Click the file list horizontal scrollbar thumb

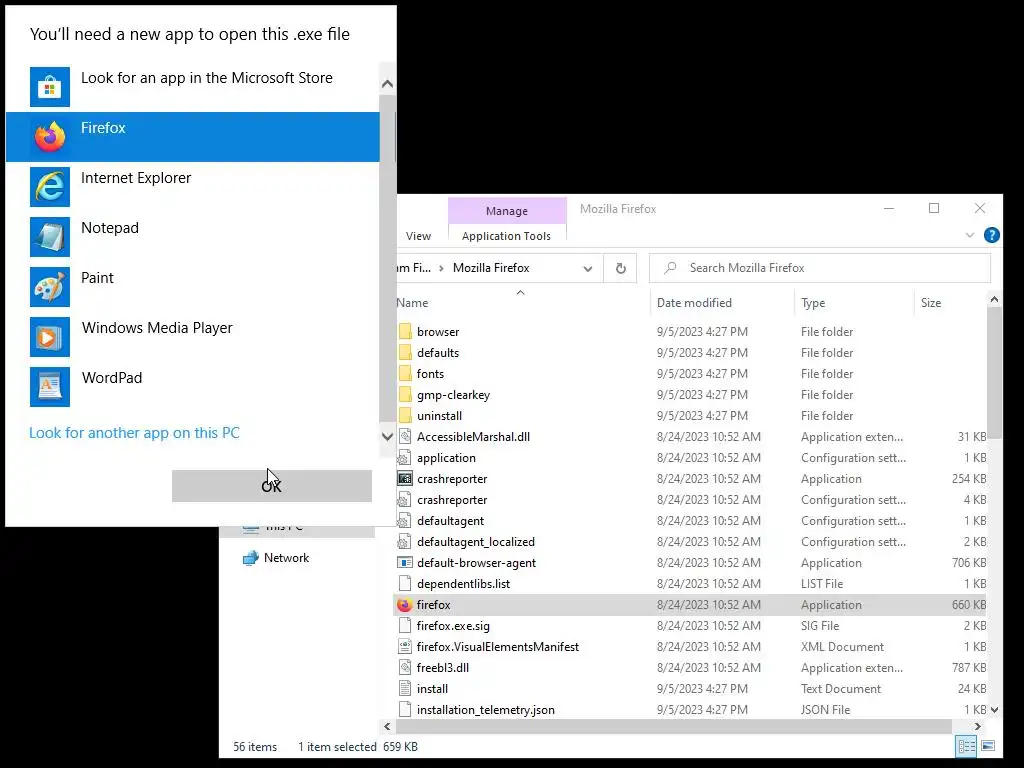point(674,726)
